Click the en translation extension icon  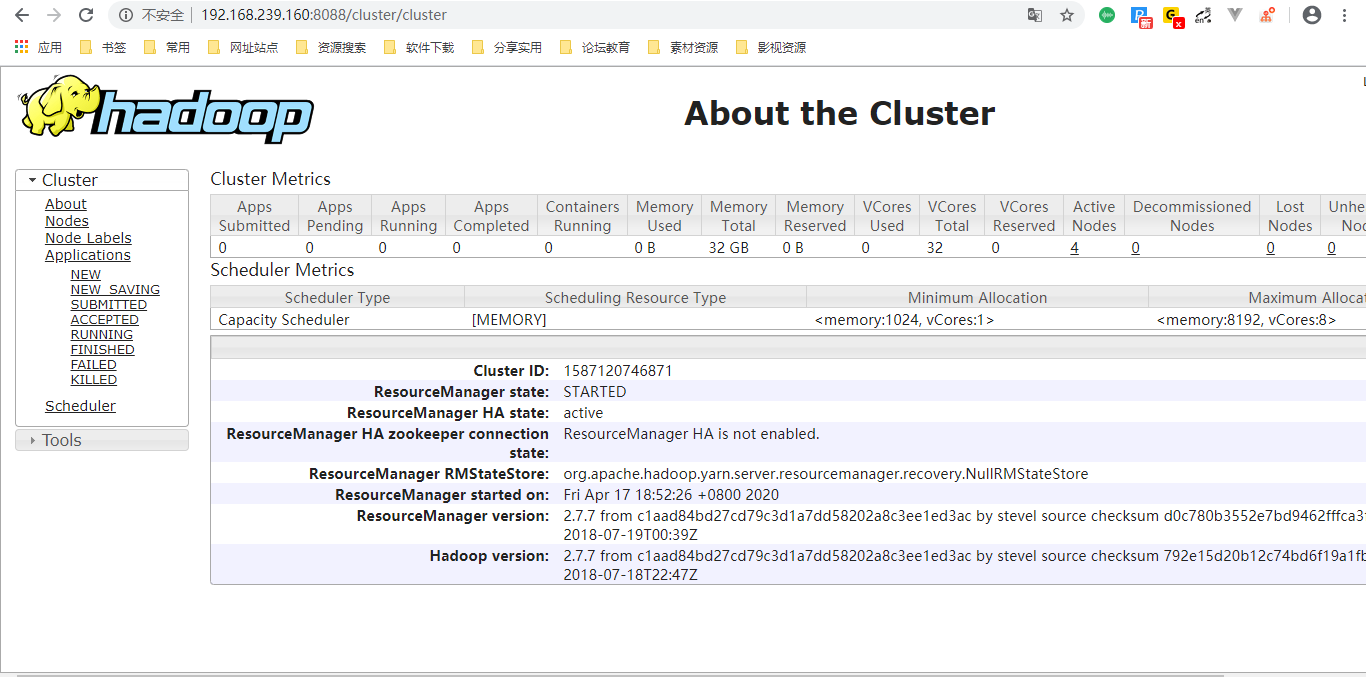1204,15
